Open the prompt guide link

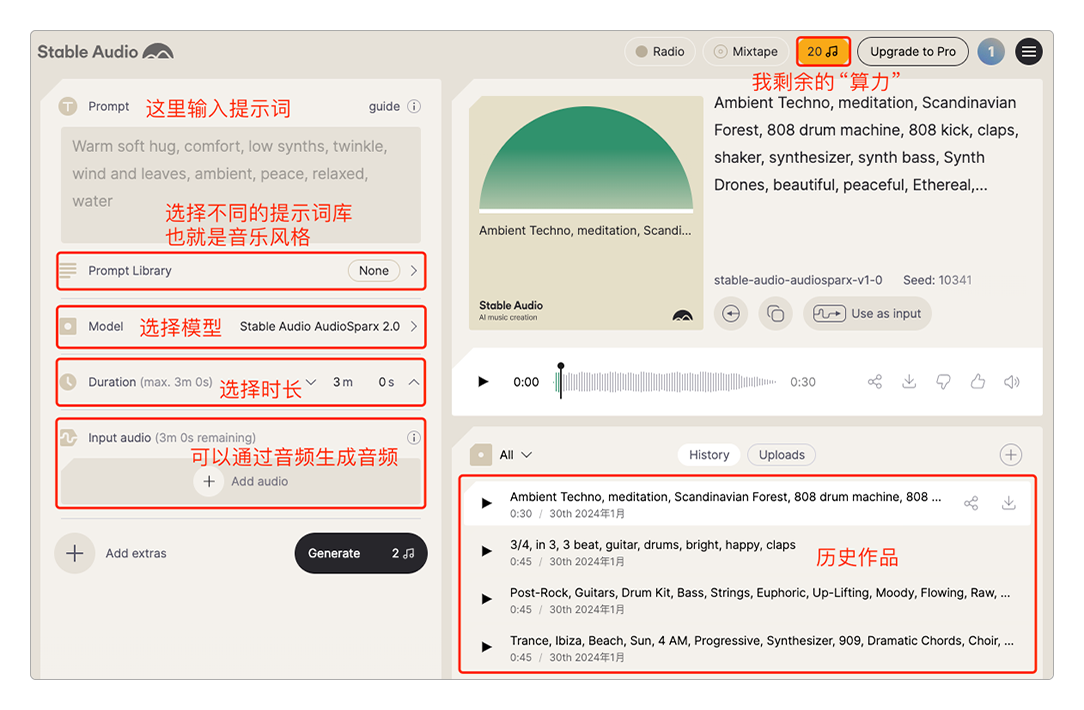(x=384, y=106)
